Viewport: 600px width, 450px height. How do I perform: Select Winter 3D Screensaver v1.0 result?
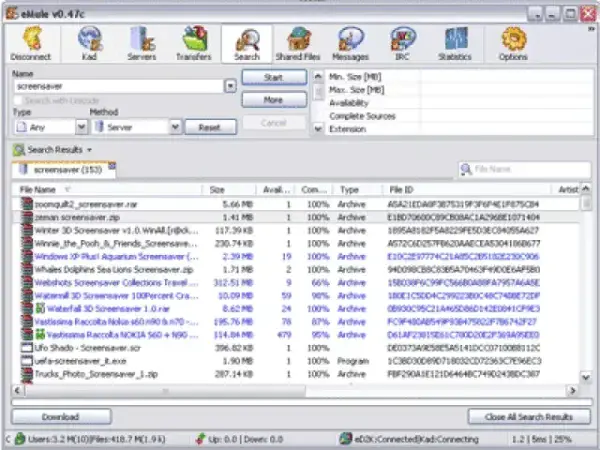[x=295, y=230]
